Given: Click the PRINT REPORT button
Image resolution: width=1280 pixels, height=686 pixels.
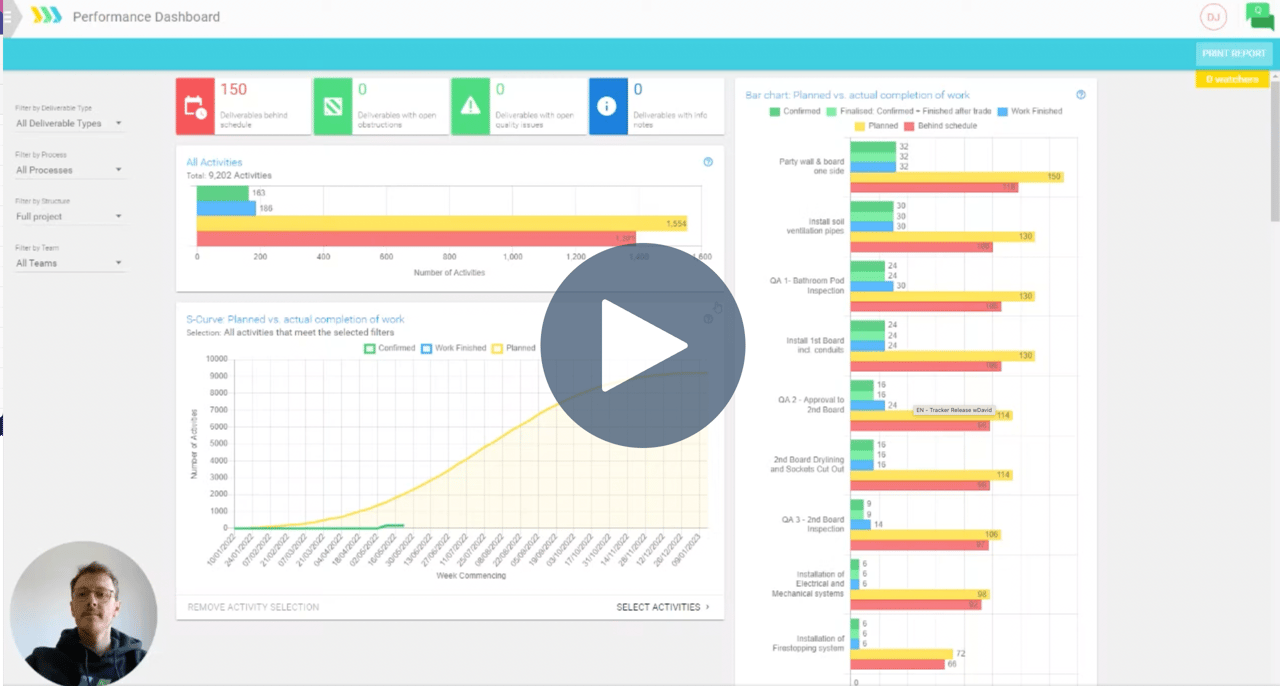Looking at the screenshot, I should 1233,54.
